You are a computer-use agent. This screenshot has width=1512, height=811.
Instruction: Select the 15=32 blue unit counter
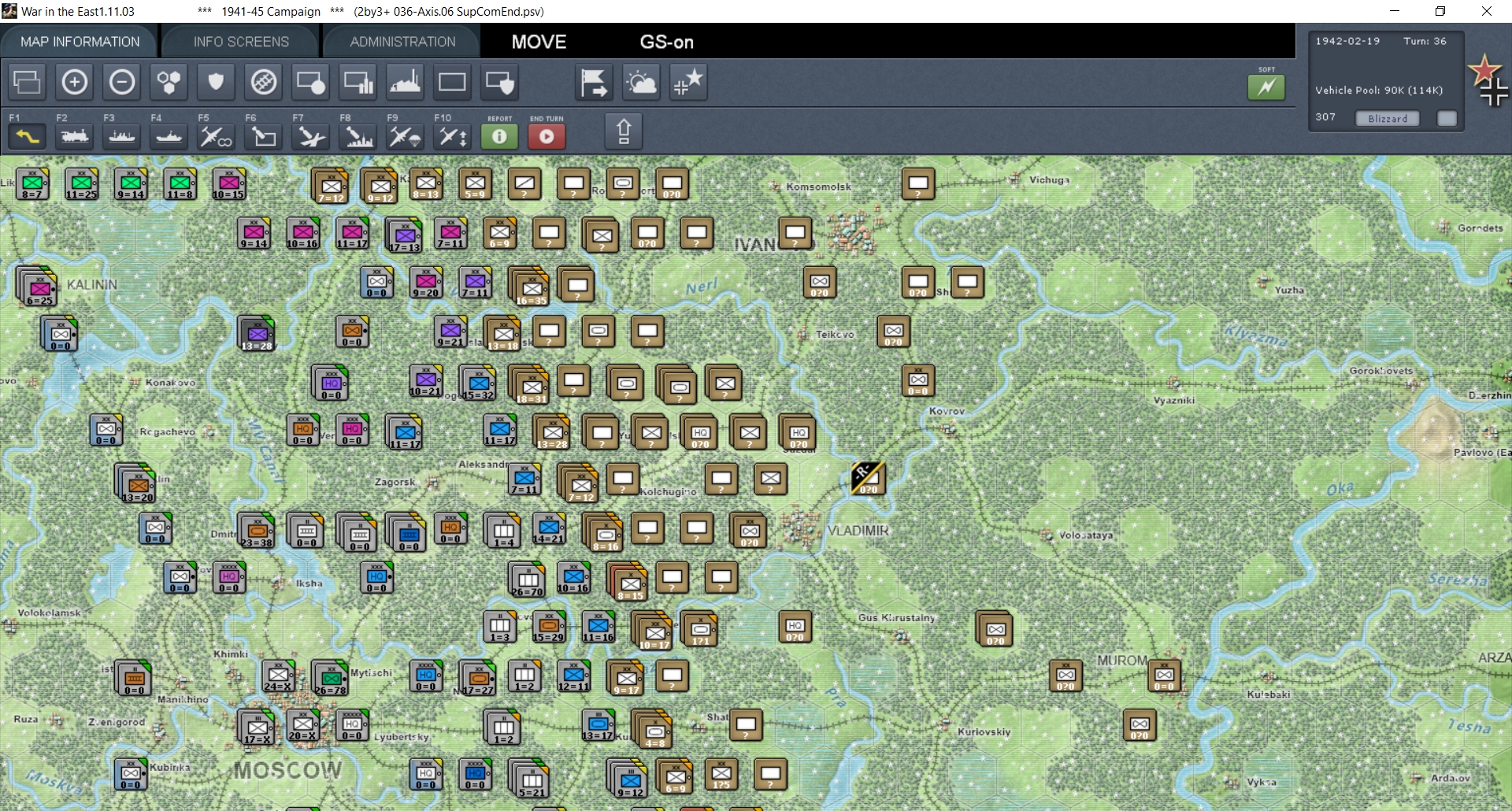(x=478, y=383)
